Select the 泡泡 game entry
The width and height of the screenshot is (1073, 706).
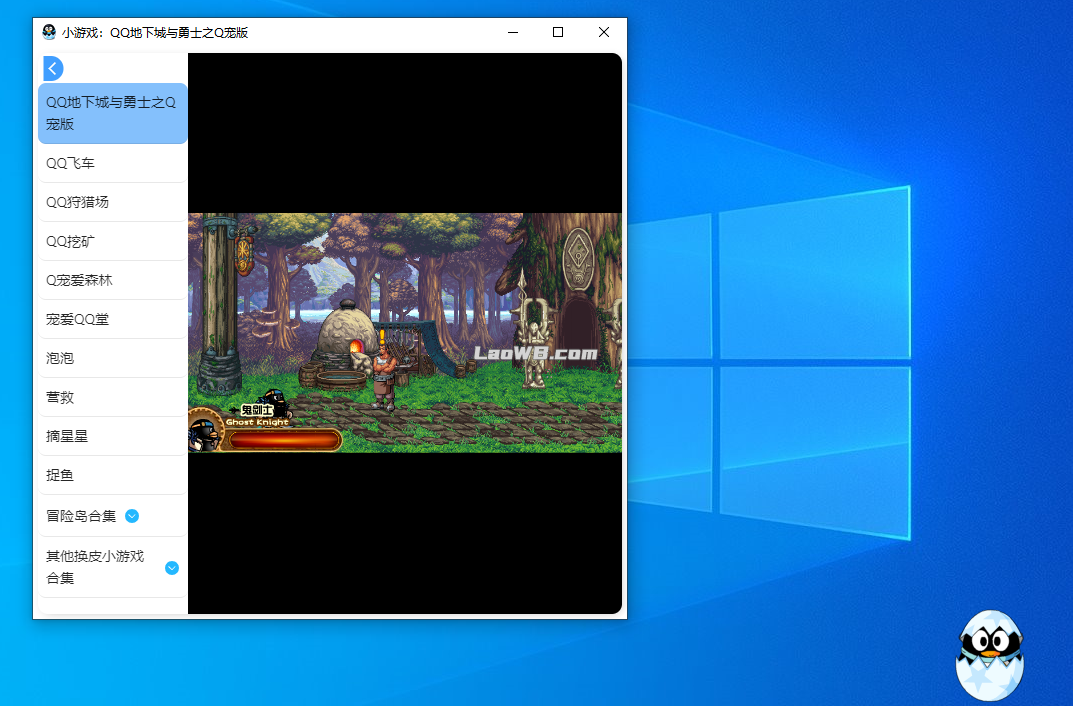pyautogui.click(x=113, y=358)
